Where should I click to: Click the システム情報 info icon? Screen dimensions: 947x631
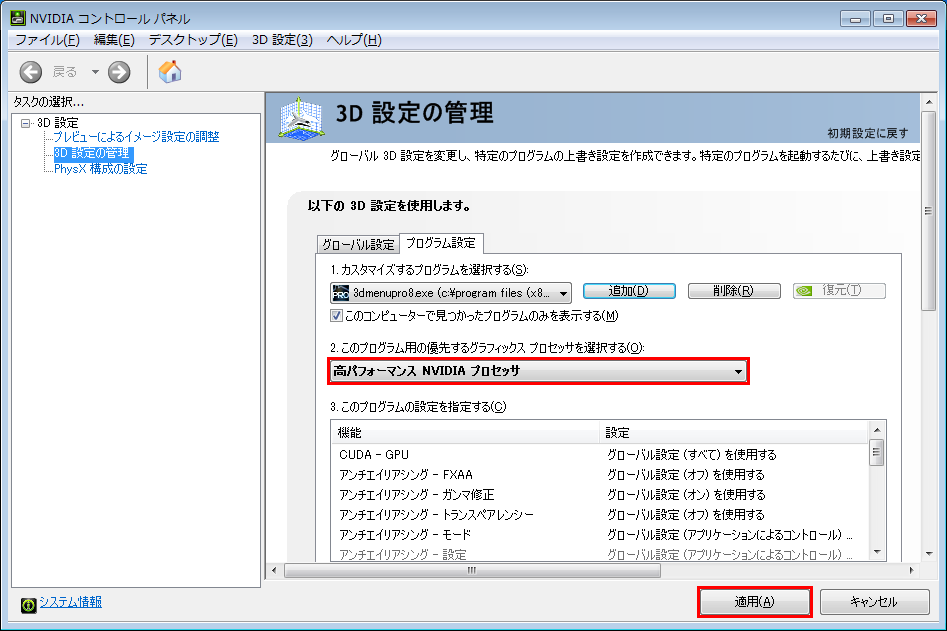click(28, 604)
